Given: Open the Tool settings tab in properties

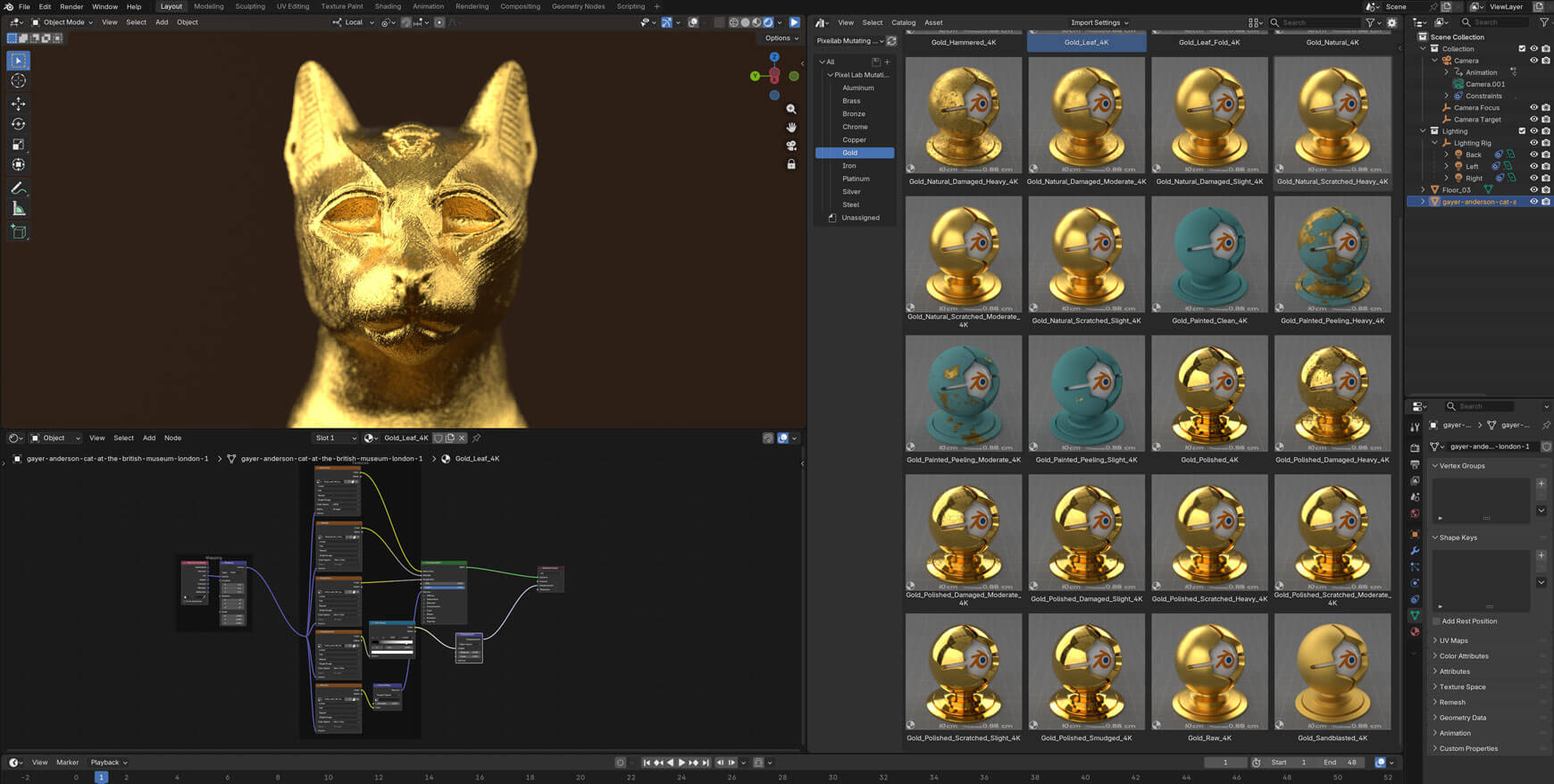Looking at the screenshot, I should click(1415, 428).
